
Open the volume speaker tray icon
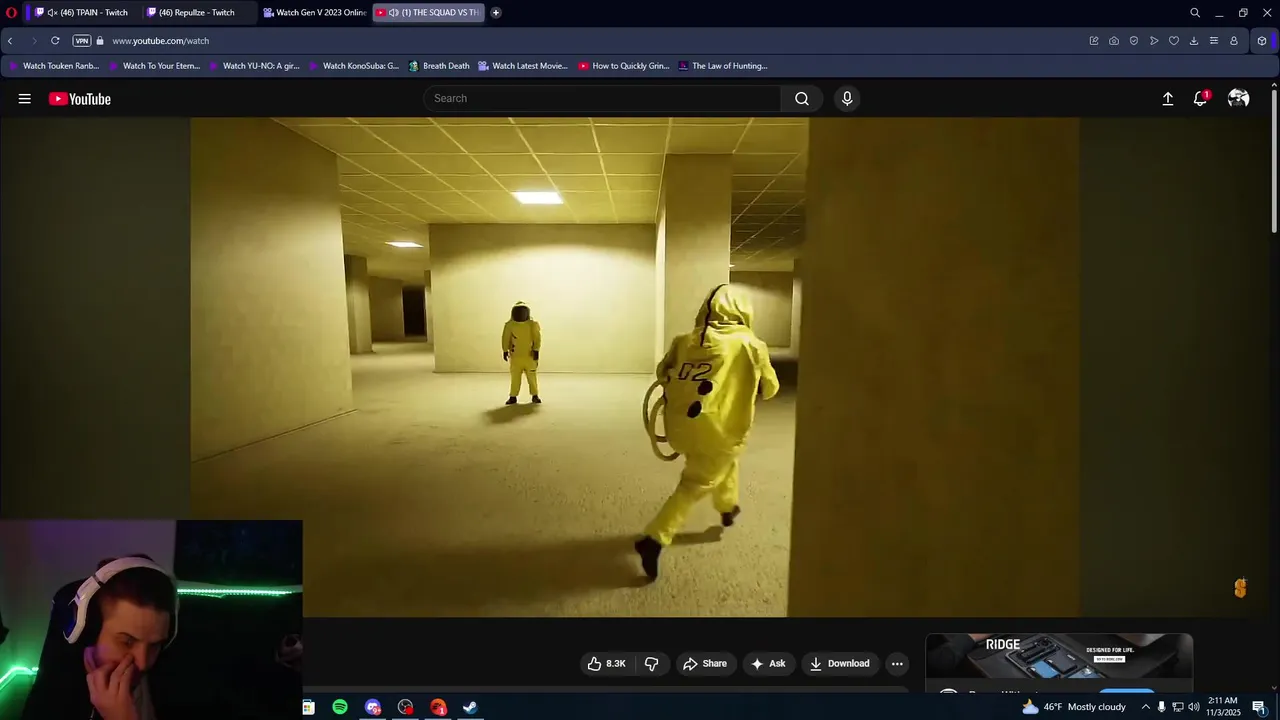tap(1193, 707)
